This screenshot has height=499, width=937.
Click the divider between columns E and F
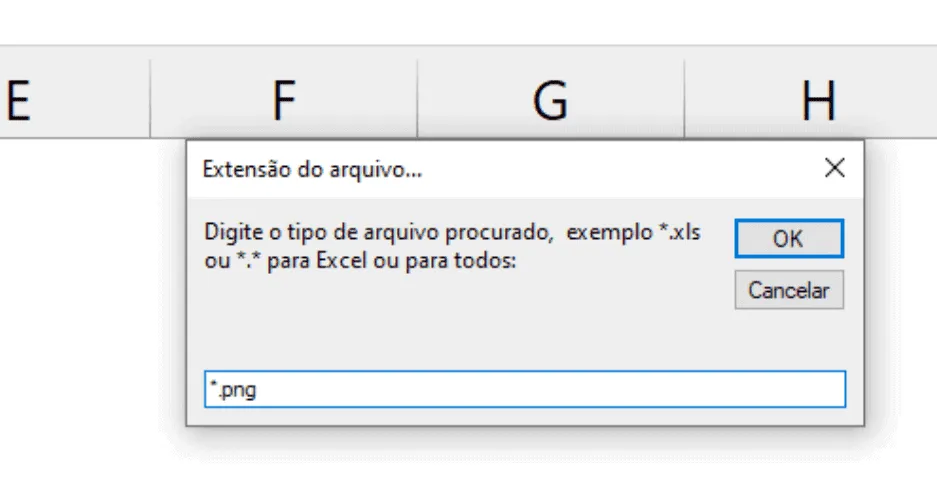pos(150,99)
